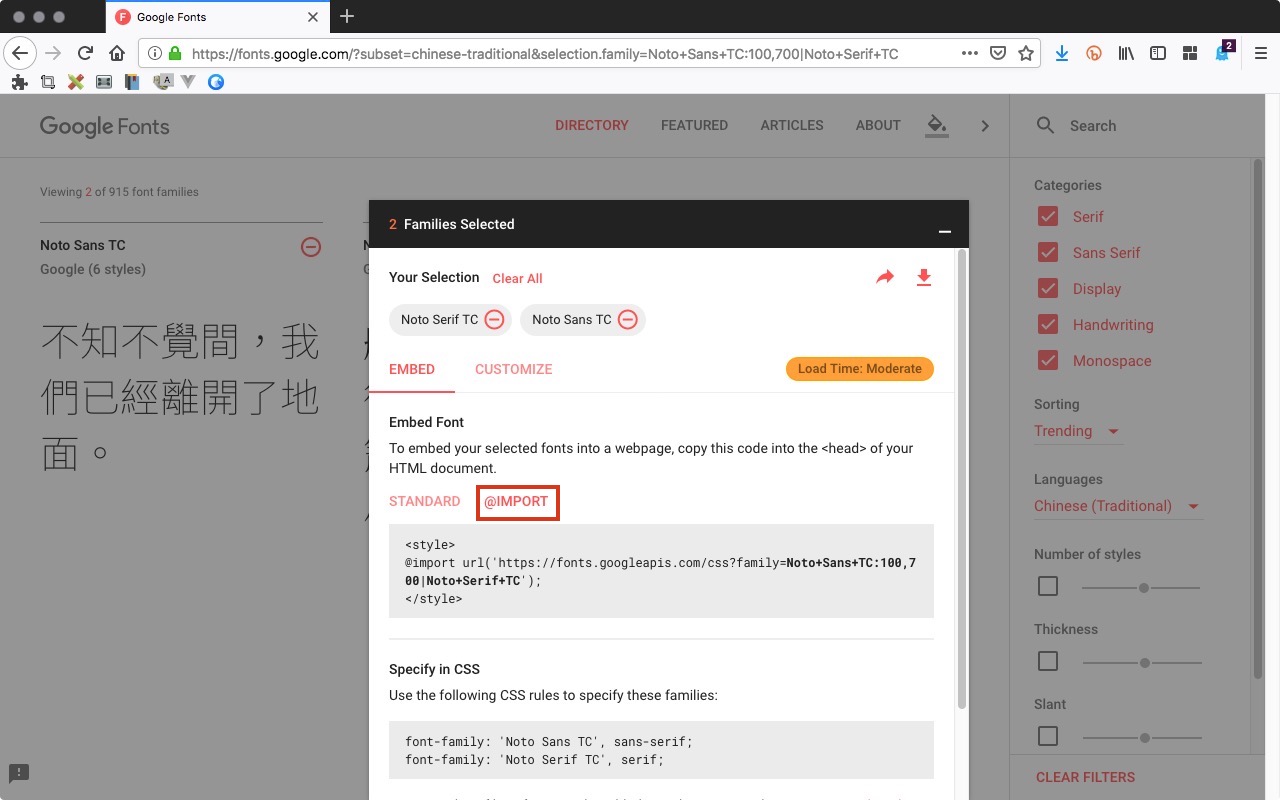Bookmark this page with the star
The width and height of the screenshot is (1280, 800).
tap(1025, 53)
